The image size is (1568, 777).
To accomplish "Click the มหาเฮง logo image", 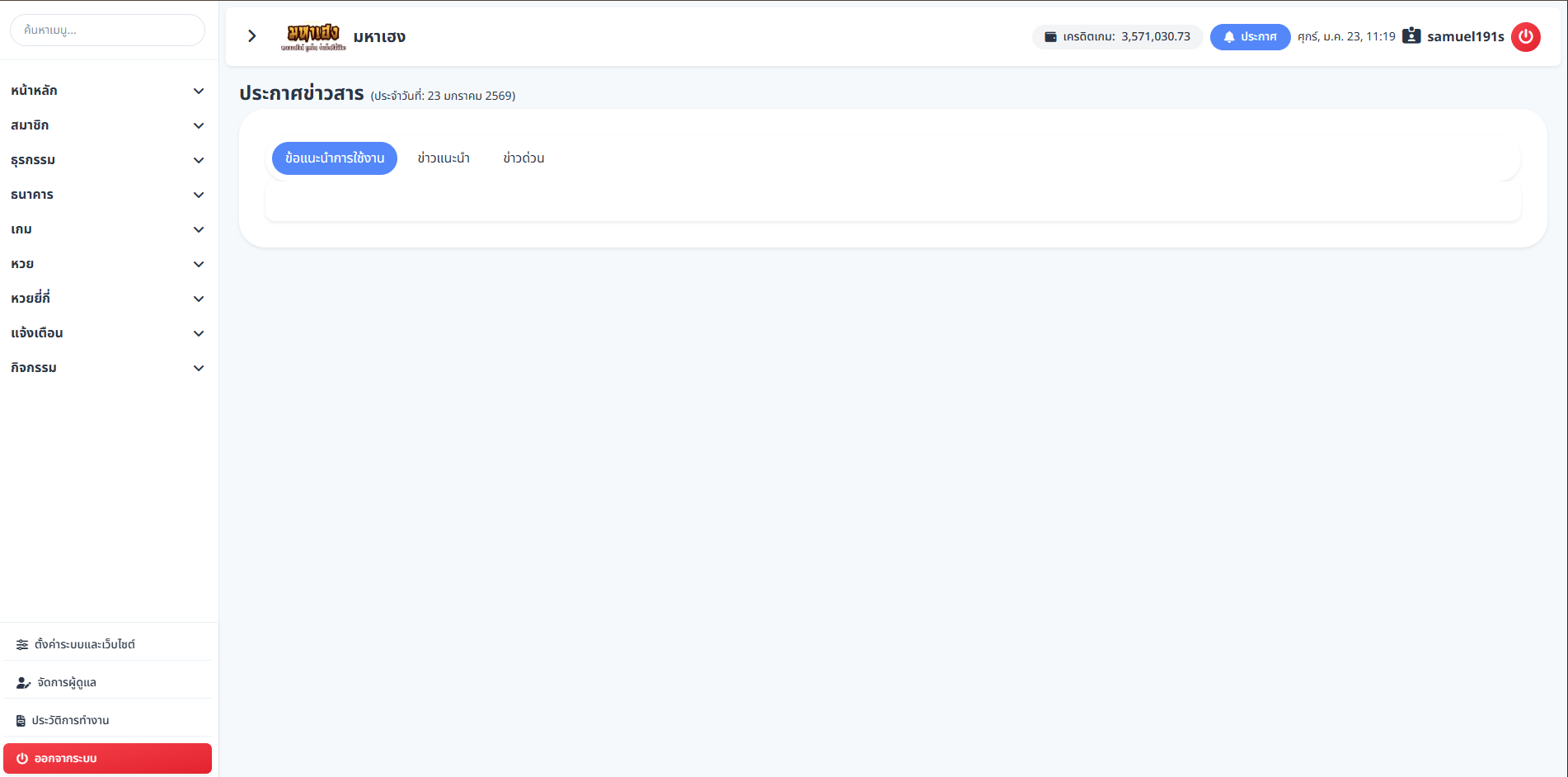I will [313, 36].
